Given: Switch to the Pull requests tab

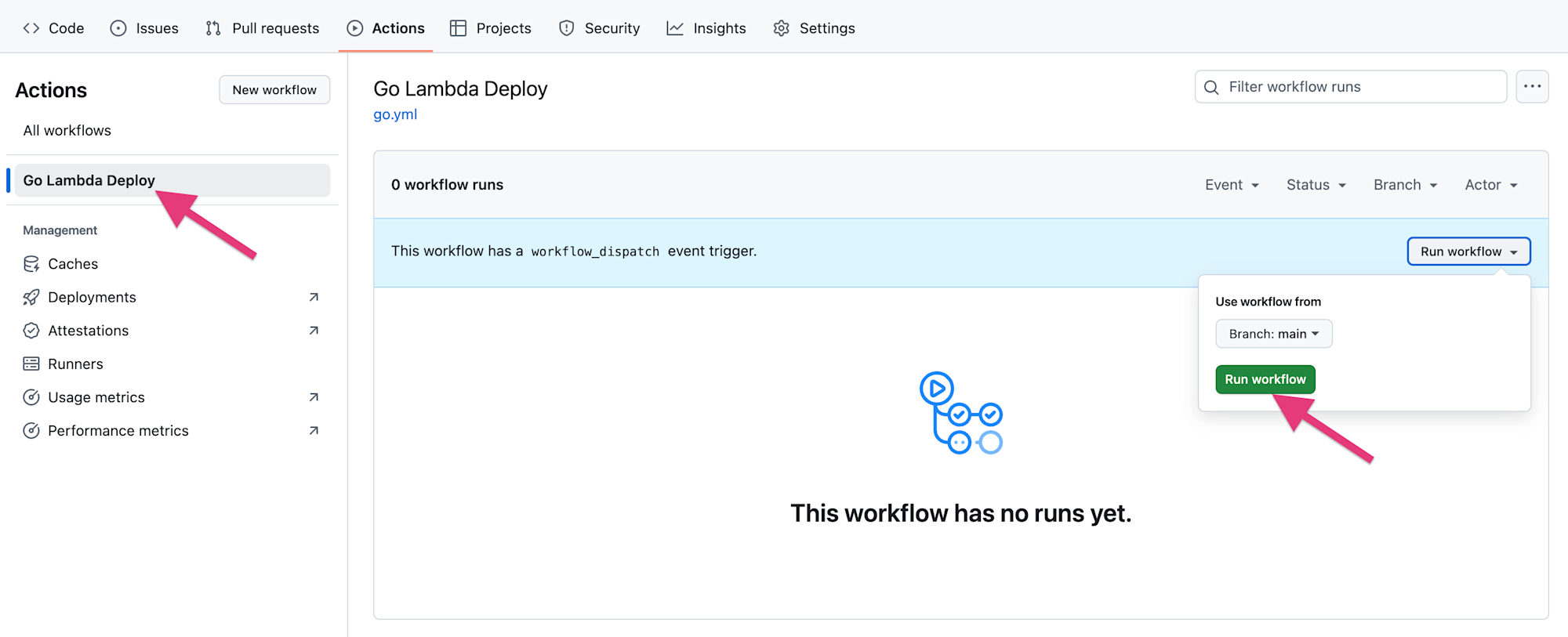Looking at the screenshot, I should (263, 28).
